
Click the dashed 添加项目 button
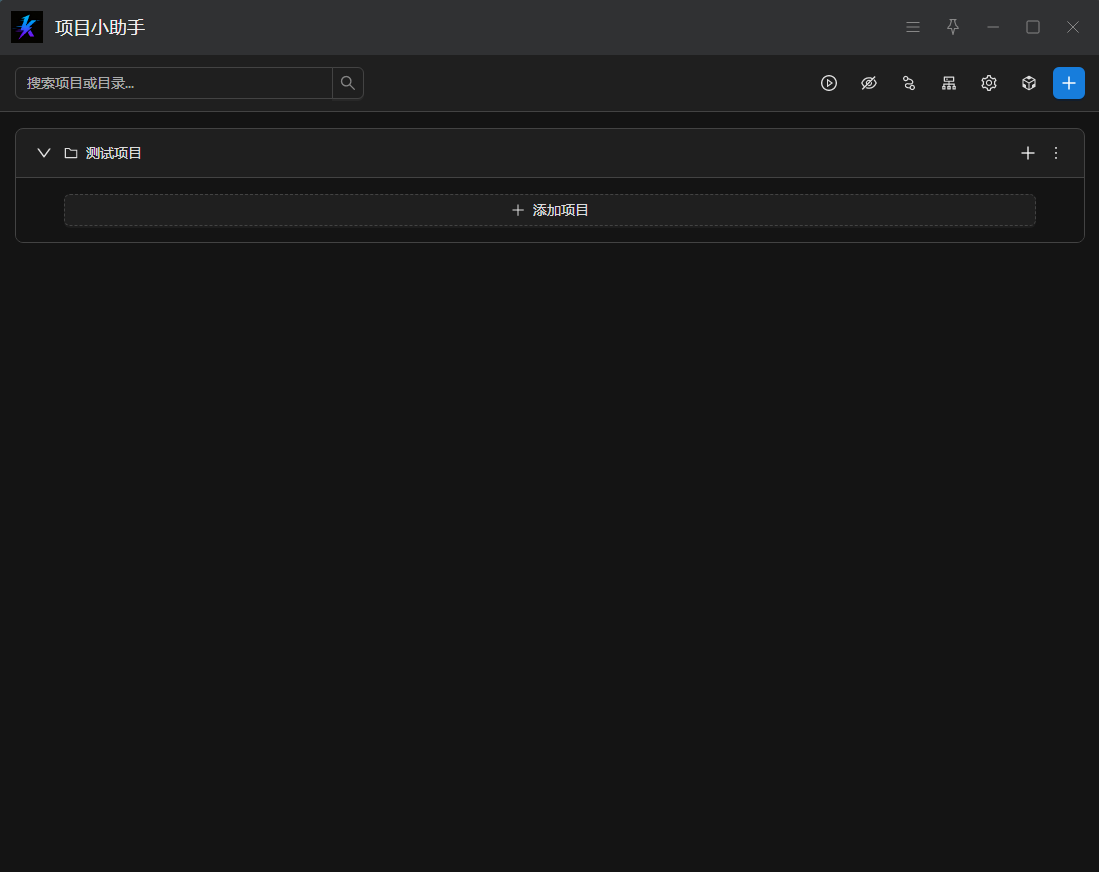click(x=550, y=210)
